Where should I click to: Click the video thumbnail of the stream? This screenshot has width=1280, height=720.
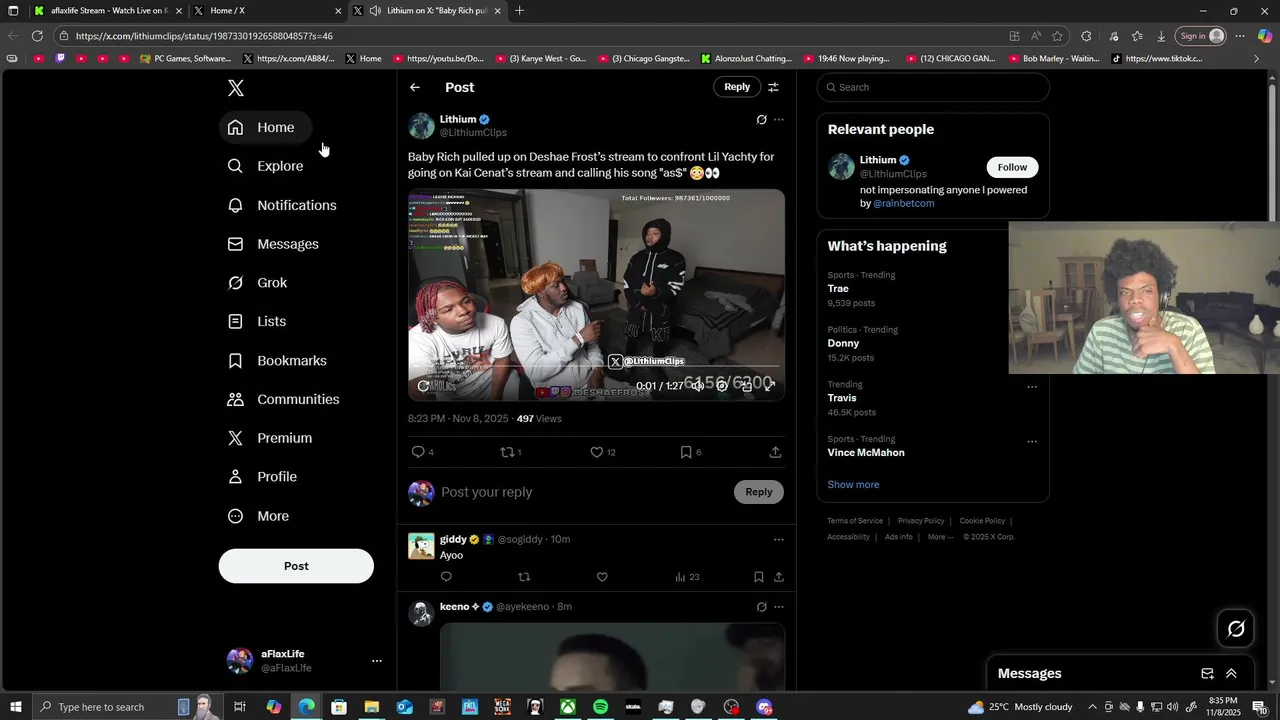tap(596, 295)
